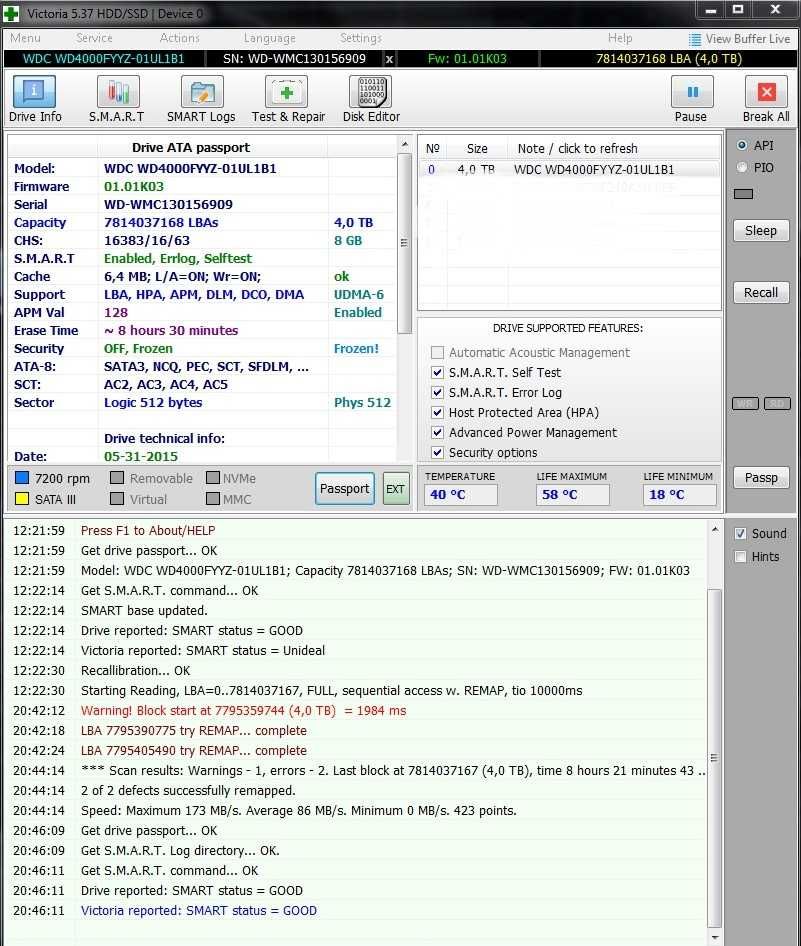This screenshot has width=801, height=946.
Task: Click the Size column header
Action: click(x=477, y=148)
